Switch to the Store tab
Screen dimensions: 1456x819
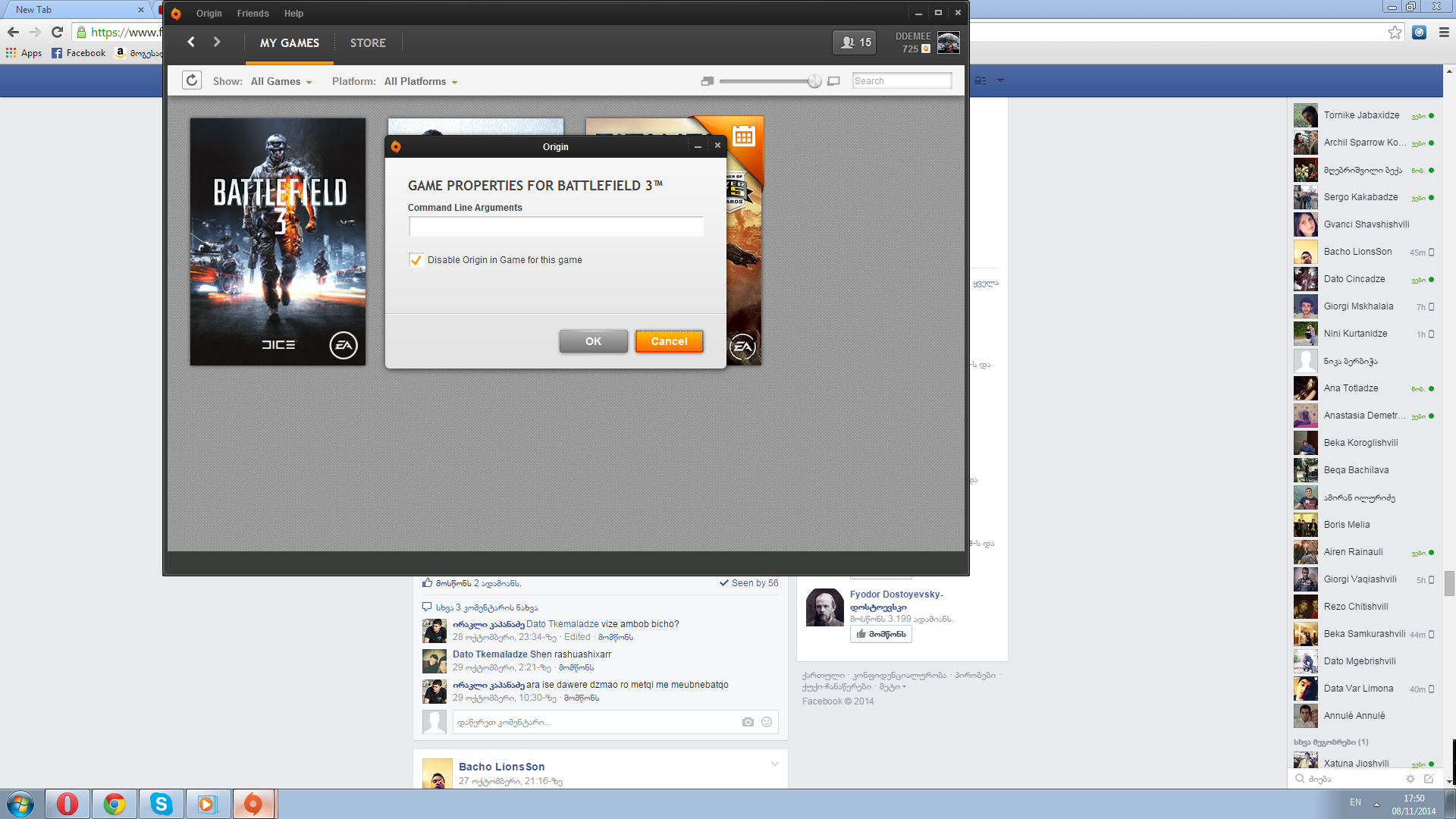368,43
